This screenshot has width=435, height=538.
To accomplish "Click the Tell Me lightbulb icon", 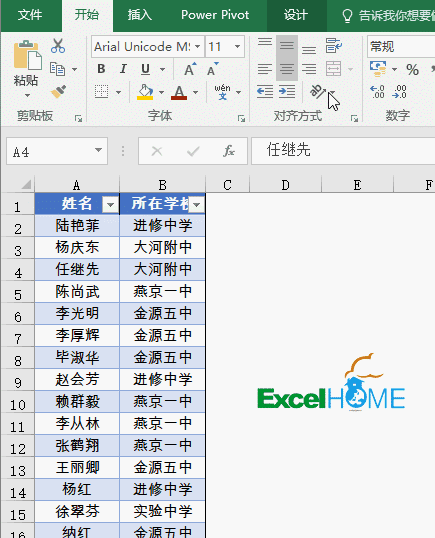I will (x=347, y=16).
